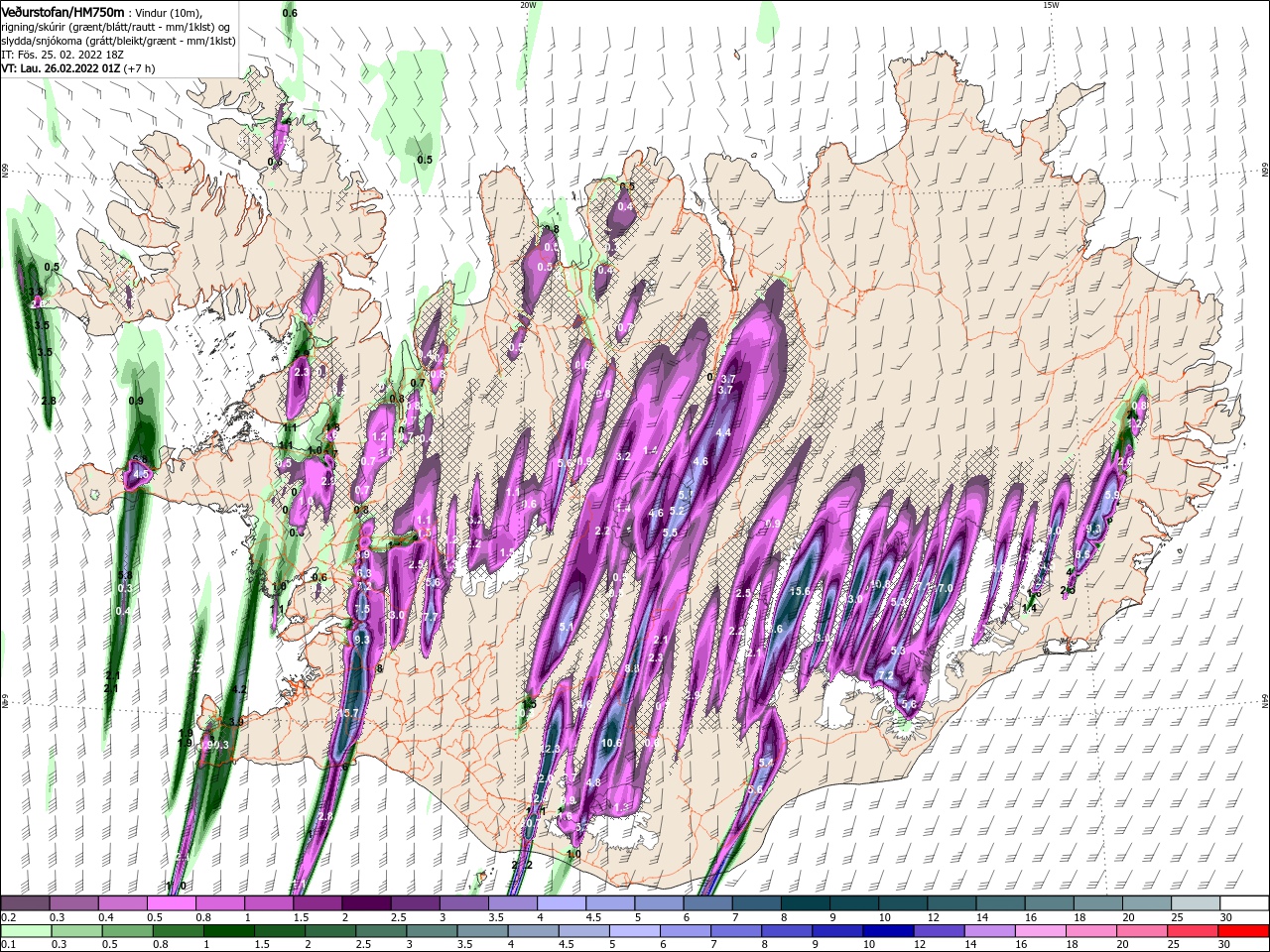
Task: Select the darkest green 1 swatch in lower legend
Action: coord(229,932)
